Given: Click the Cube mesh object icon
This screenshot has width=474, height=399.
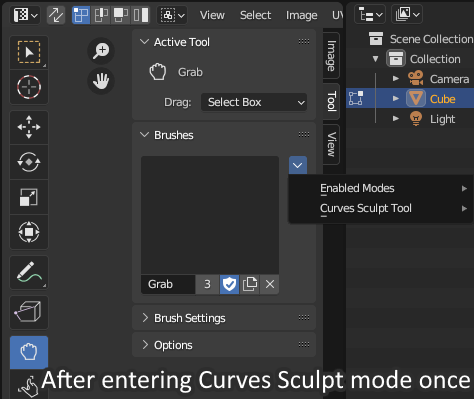Looking at the screenshot, I should tap(416, 99).
